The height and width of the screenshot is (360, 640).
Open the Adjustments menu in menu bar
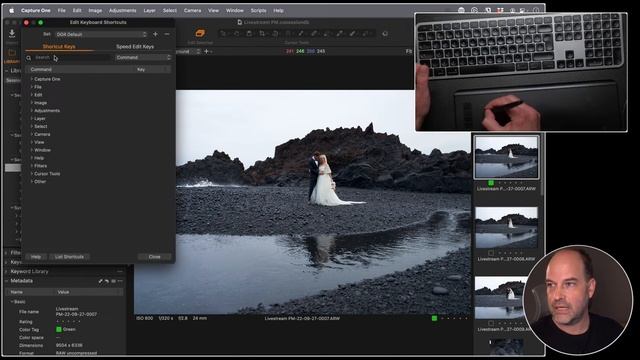[122, 11]
